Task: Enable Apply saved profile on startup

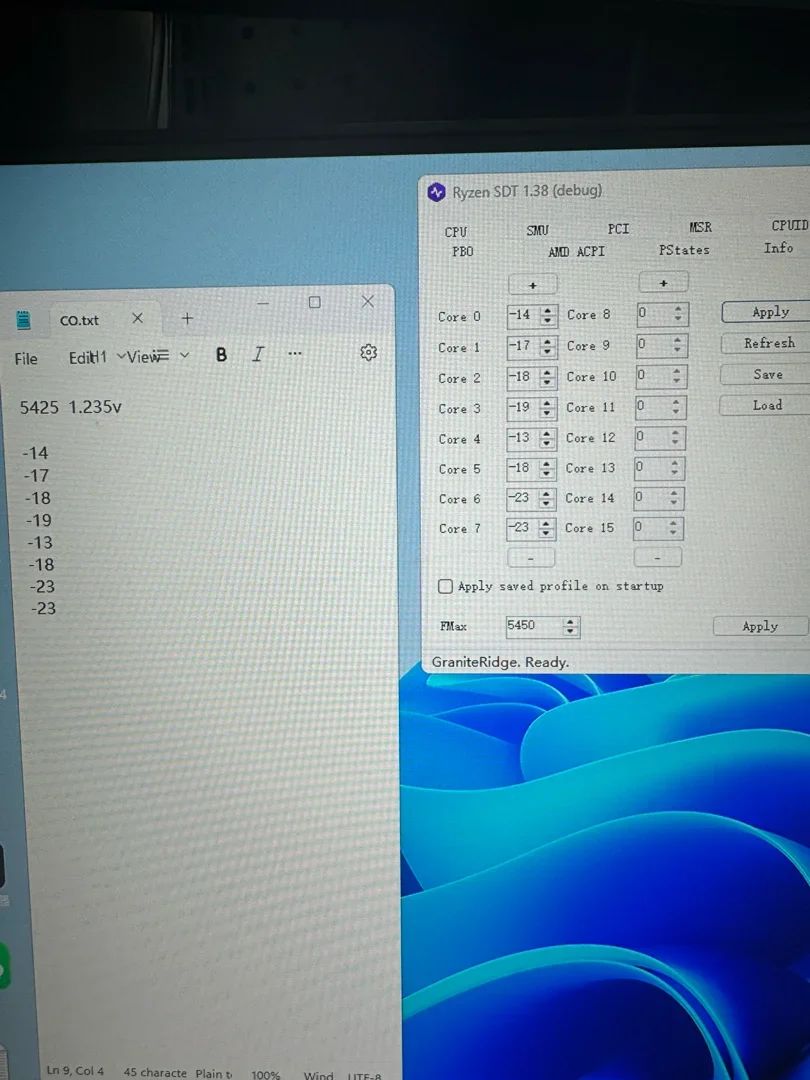Action: [x=446, y=586]
